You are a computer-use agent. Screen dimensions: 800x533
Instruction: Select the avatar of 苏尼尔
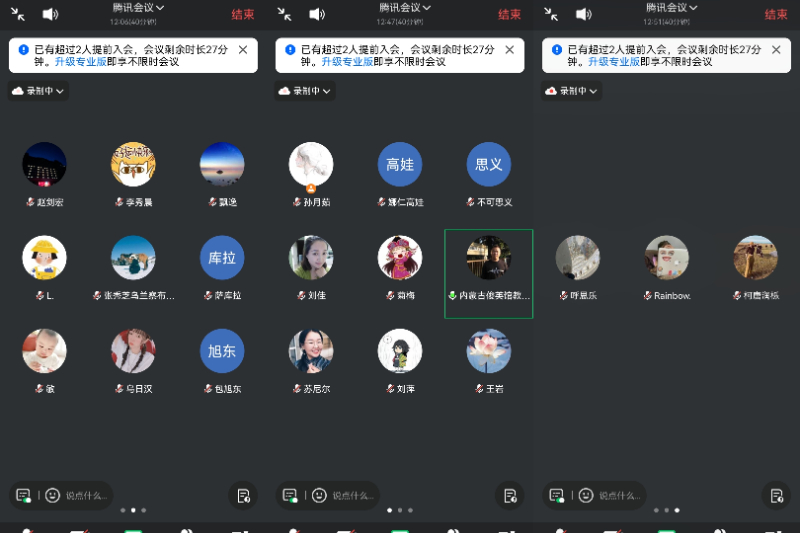point(311,351)
